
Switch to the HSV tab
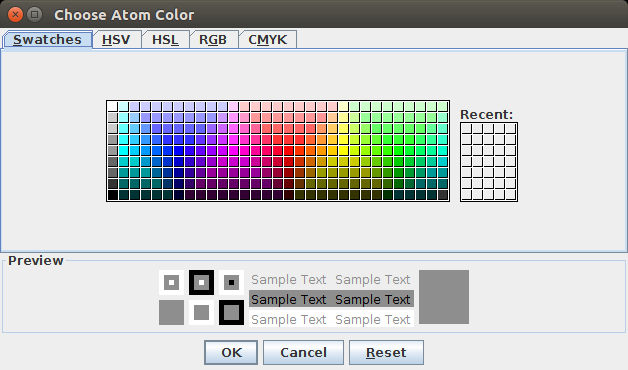point(117,40)
